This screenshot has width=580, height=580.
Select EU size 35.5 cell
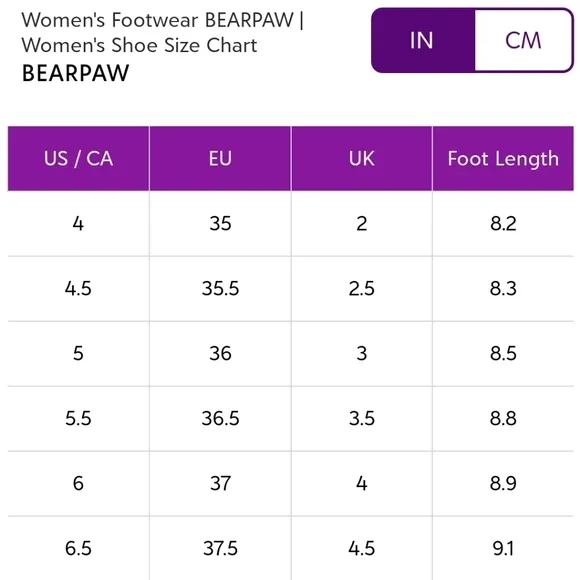220,289
